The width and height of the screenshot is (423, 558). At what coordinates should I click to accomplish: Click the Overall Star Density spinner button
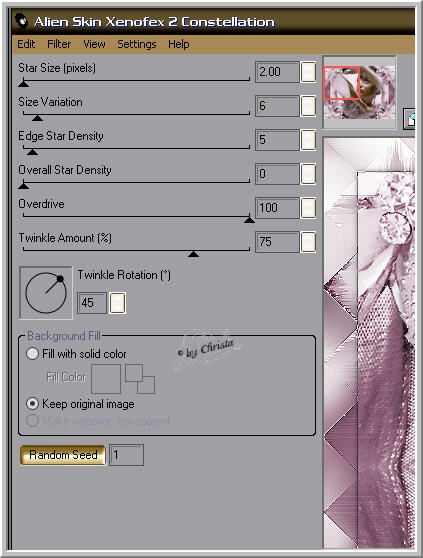point(308,174)
